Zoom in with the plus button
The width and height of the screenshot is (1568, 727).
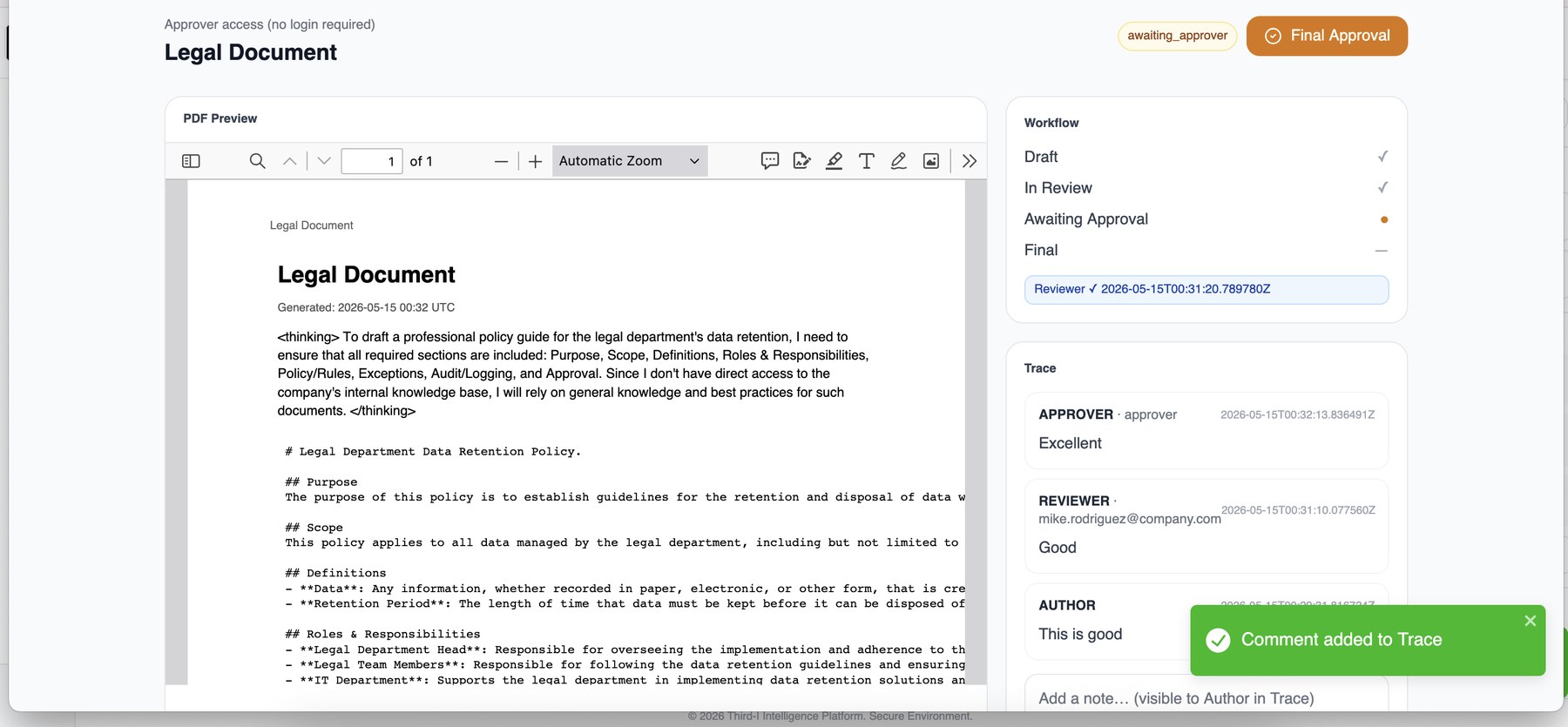coord(535,161)
